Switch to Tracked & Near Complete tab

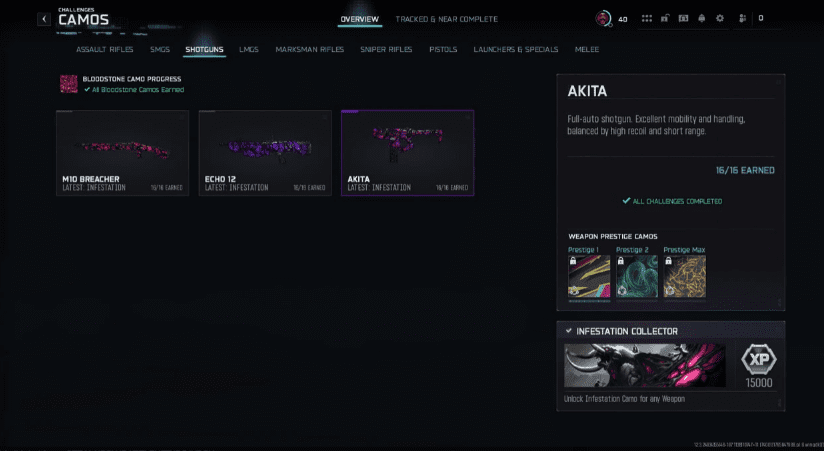click(446, 19)
